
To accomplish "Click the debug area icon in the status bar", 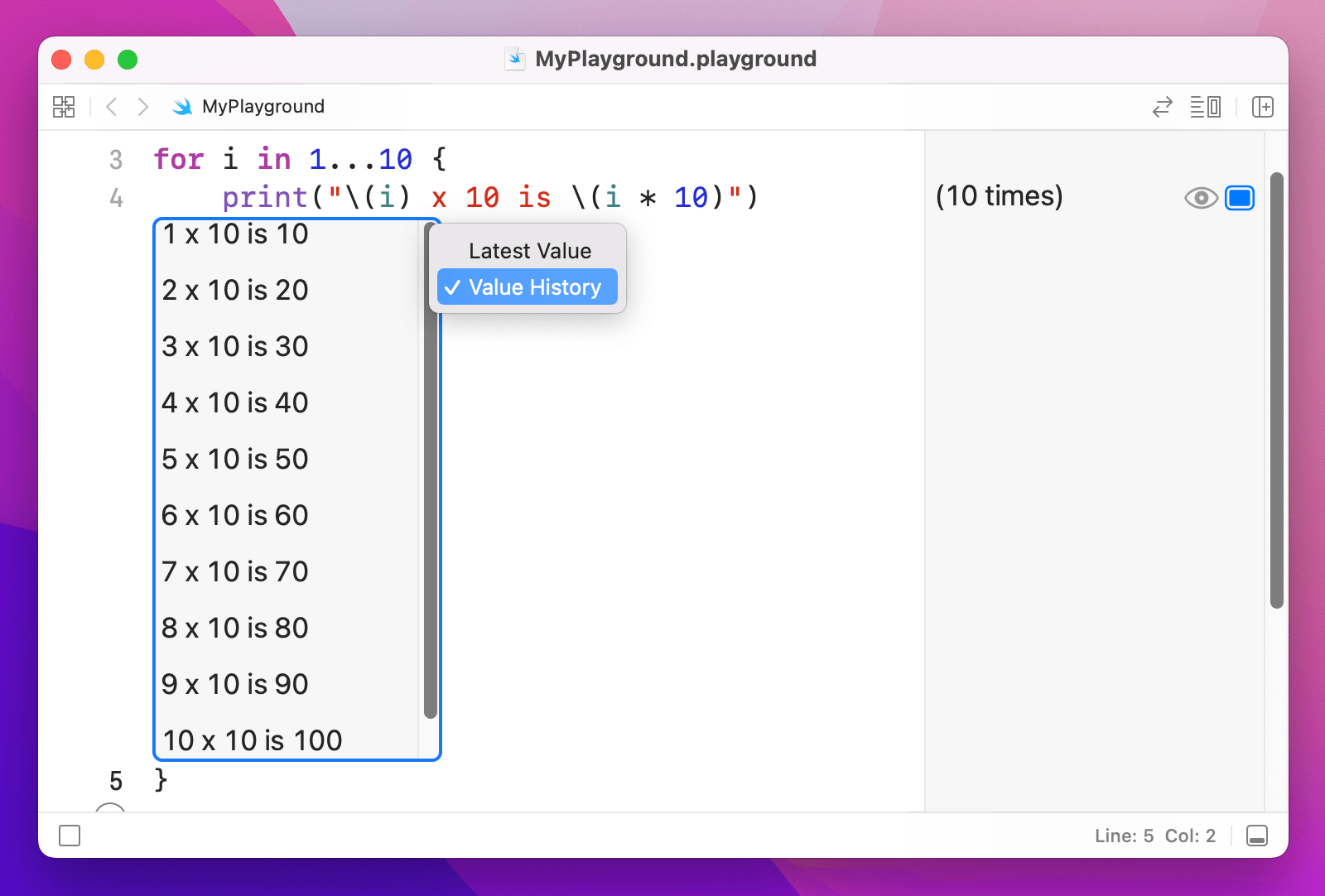I will 1258,836.
